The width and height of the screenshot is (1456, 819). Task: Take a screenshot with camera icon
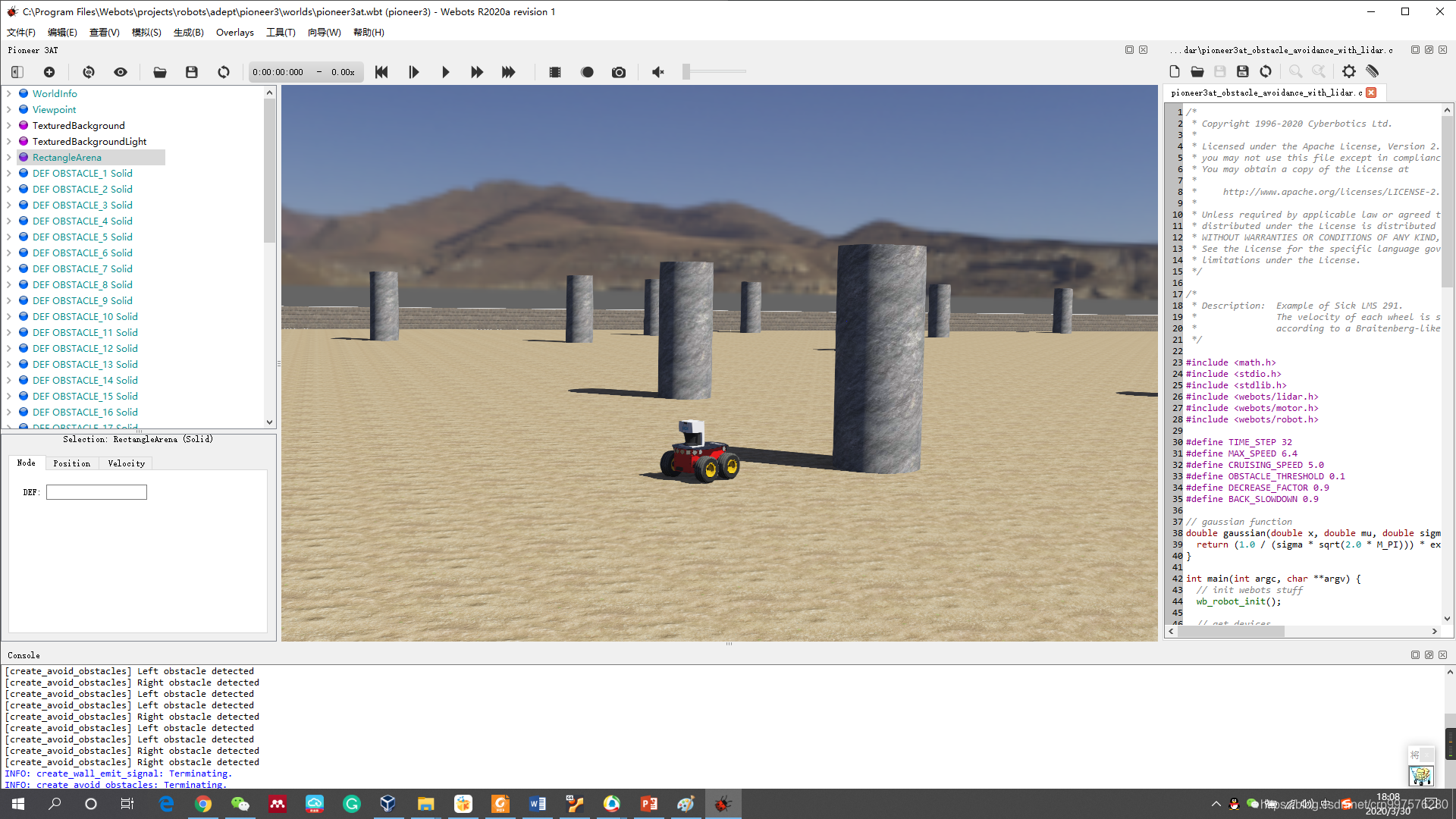coord(619,72)
